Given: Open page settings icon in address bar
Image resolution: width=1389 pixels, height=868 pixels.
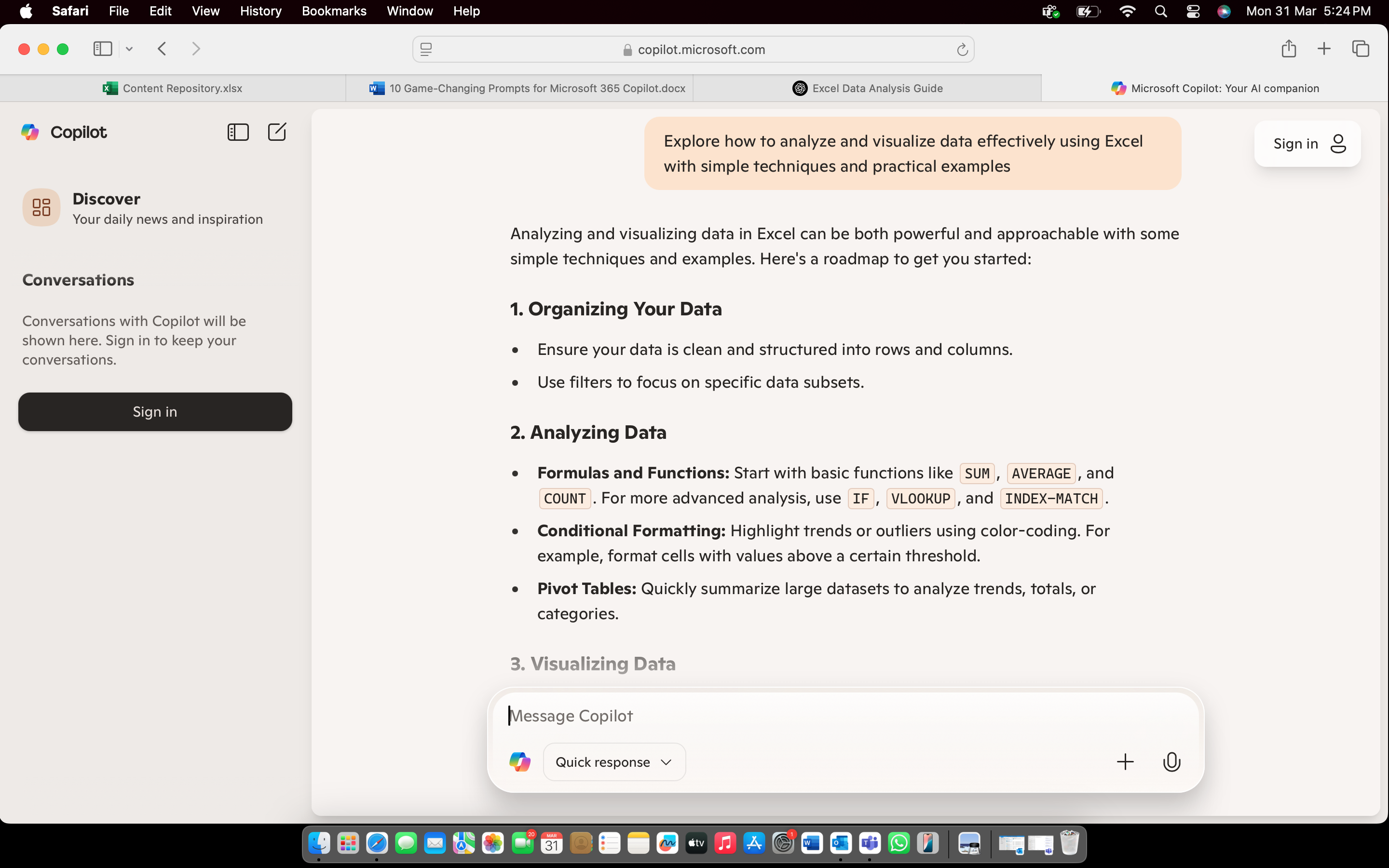Looking at the screenshot, I should [x=426, y=50].
